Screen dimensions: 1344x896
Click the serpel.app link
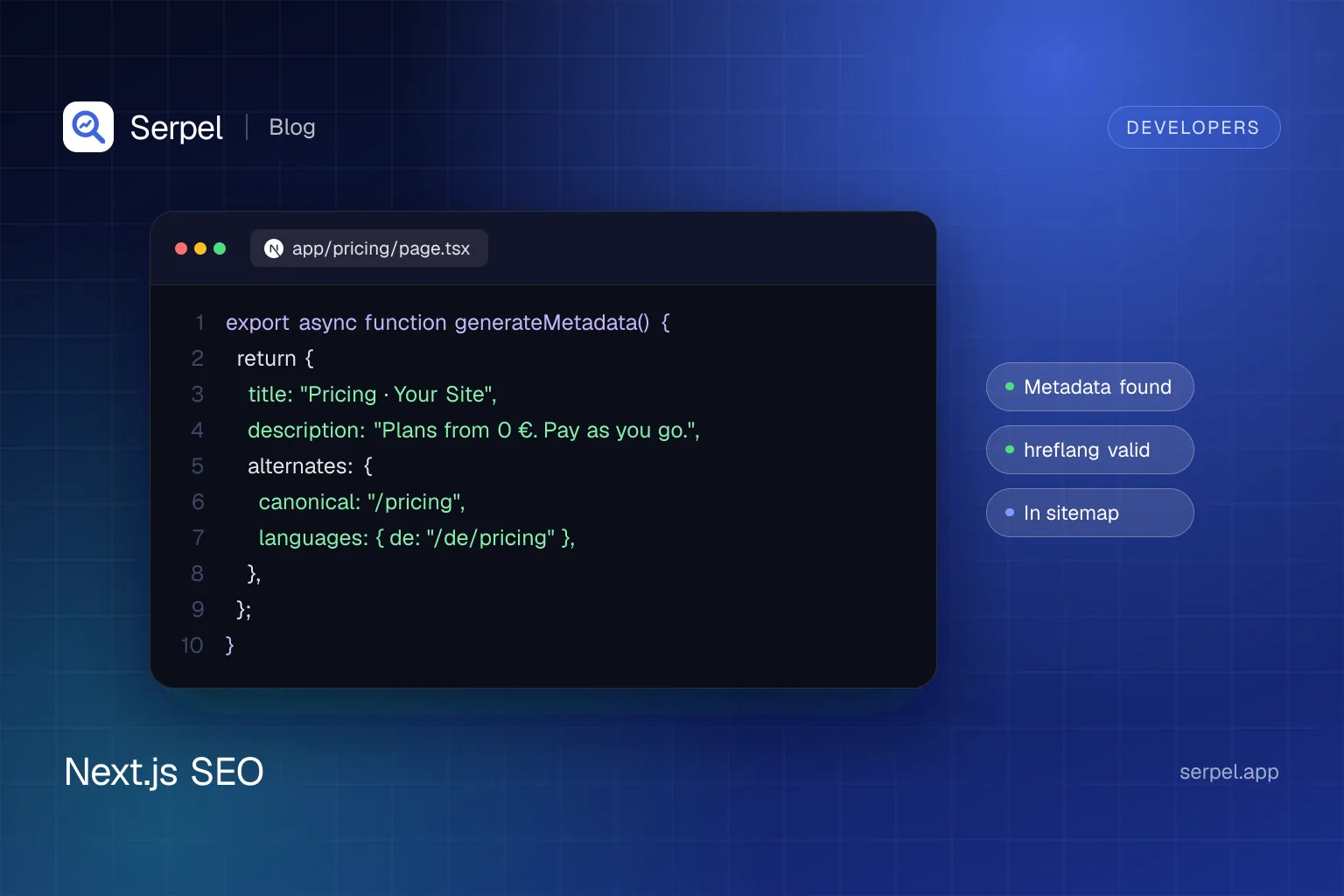pos(1228,772)
